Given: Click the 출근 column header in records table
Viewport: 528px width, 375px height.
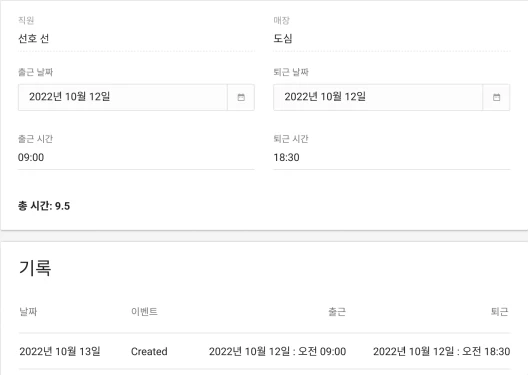Looking at the screenshot, I should [x=337, y=311].
